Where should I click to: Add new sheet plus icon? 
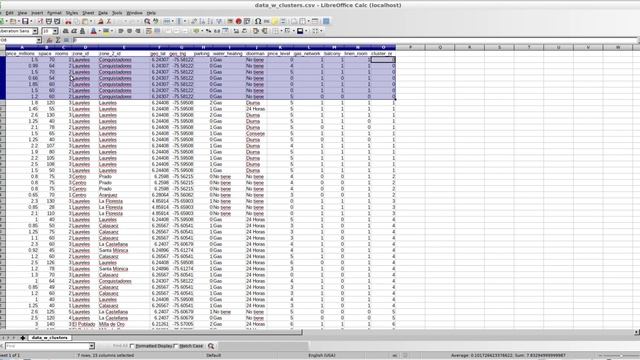click(x=22, y=338)
